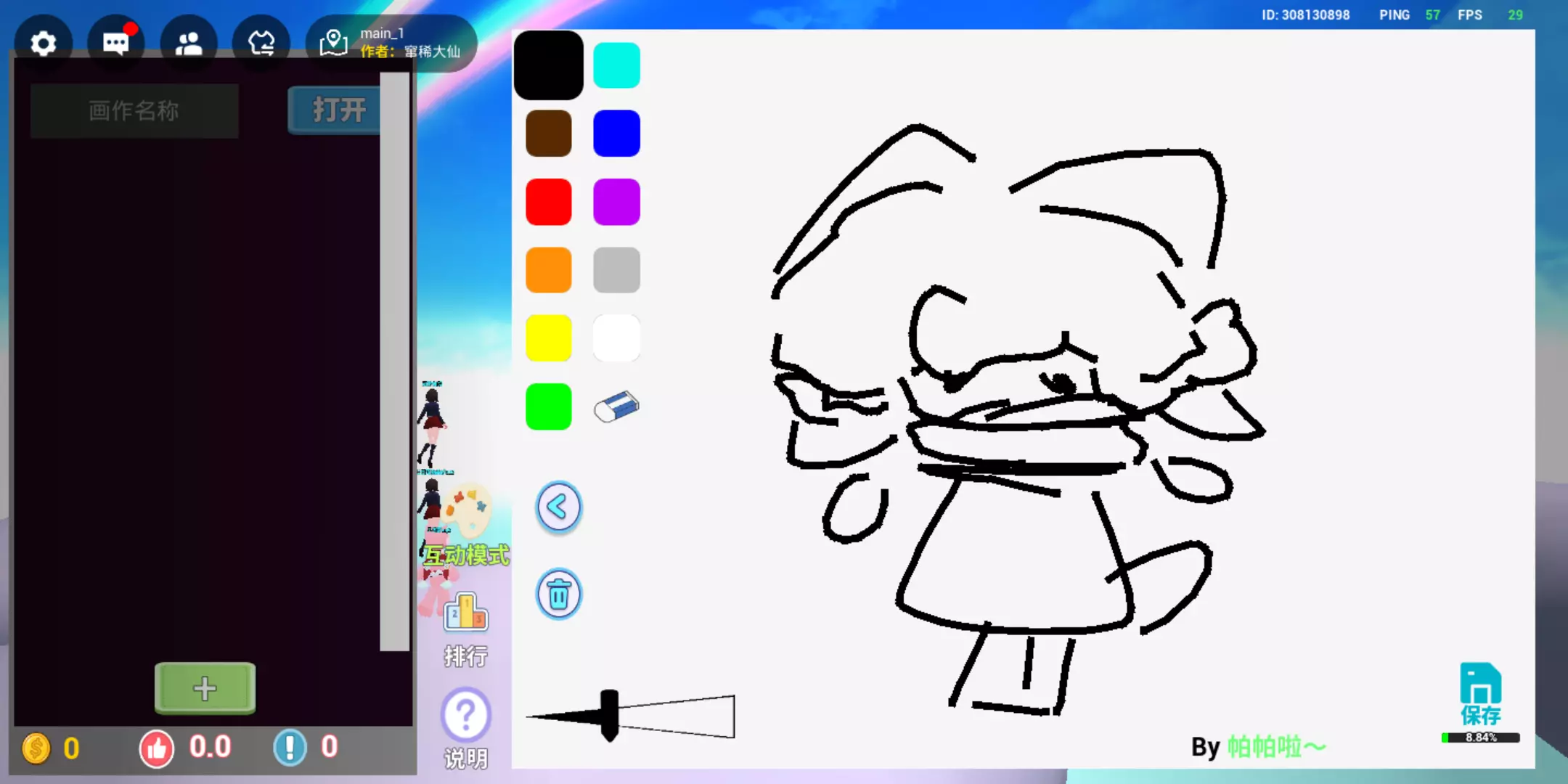Image resolution: width=1568 pixels, height=784 pixels.
Task: Select the red color swatch
Action: coord(548,202)
